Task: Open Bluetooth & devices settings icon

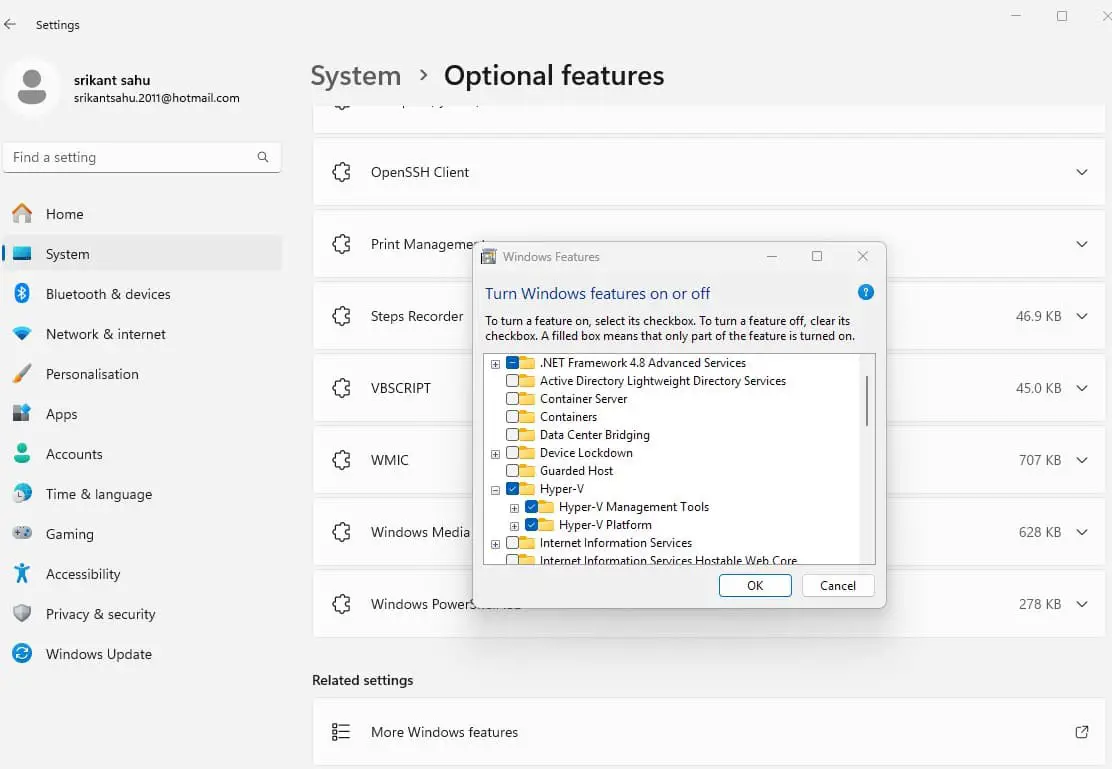Action: tap(22, 294)
